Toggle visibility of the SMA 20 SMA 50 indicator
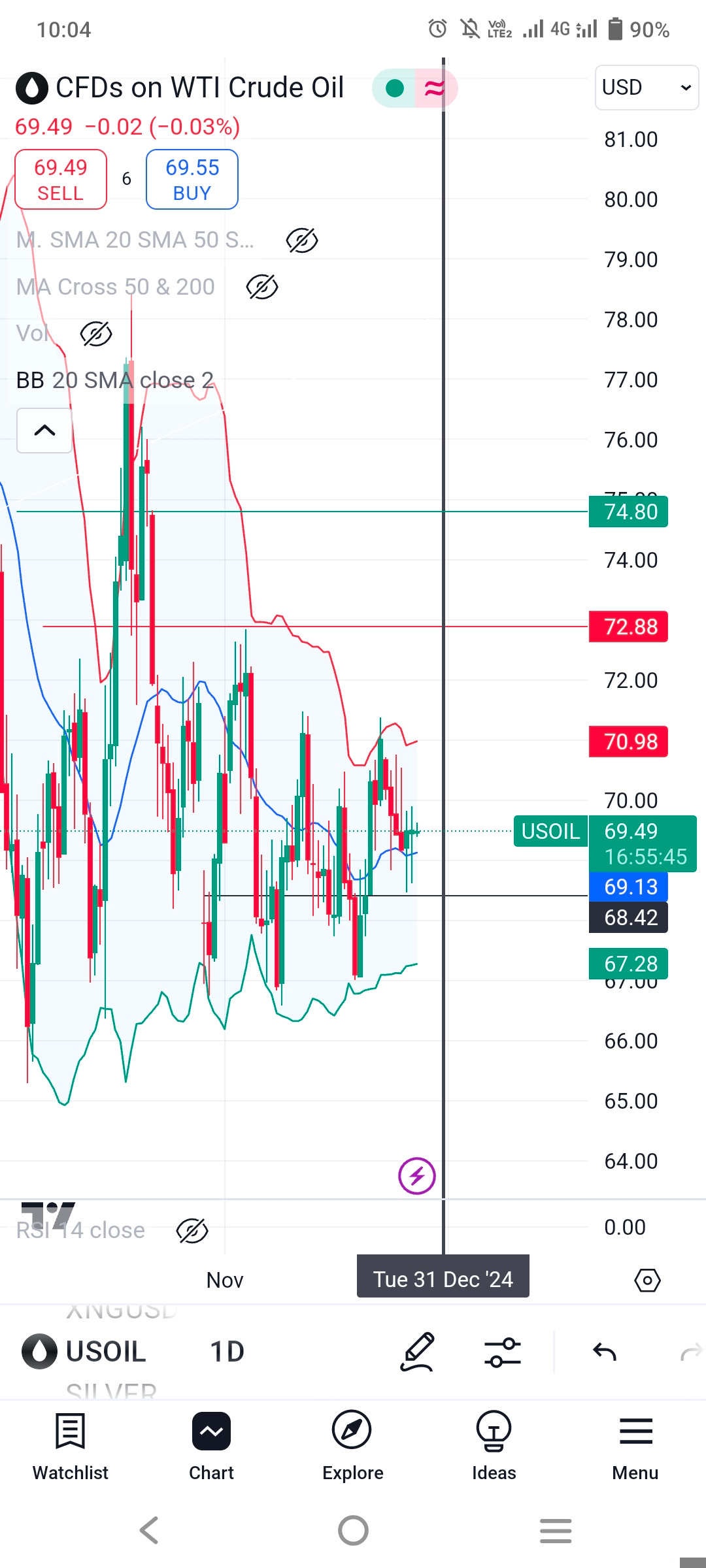Screen dimensions: 706x1568 (x=302, y=240)
